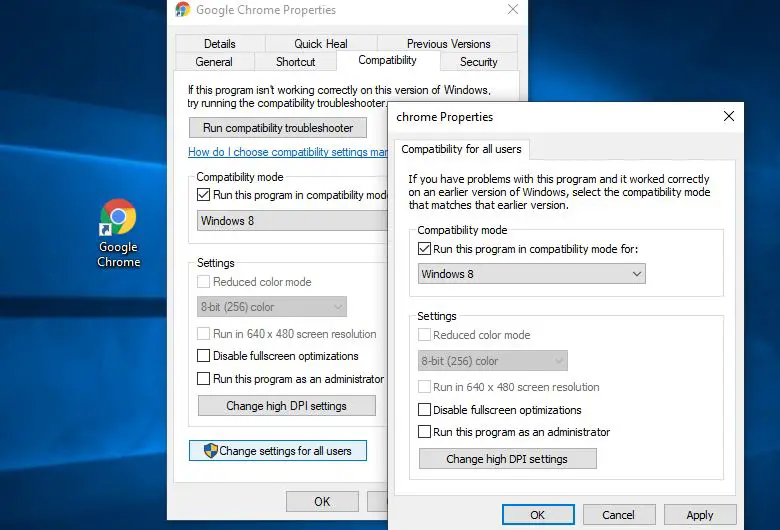Image resolution: width=780 pixels, height=530 pixels.
Task: Check Run as administrator in Google Chrome Properties
Action: coord(203,379)
